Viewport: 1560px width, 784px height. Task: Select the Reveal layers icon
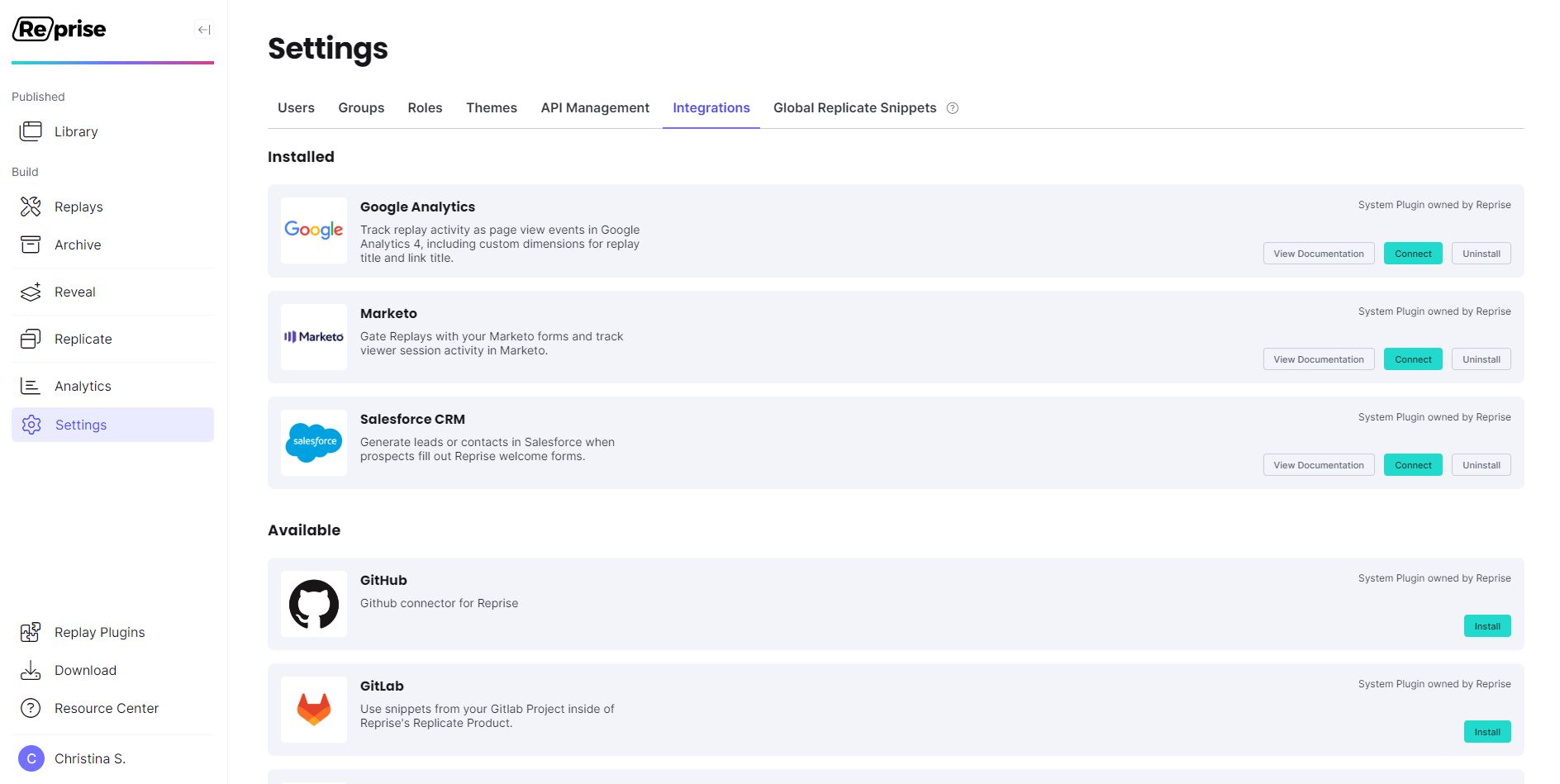[31, 292]
